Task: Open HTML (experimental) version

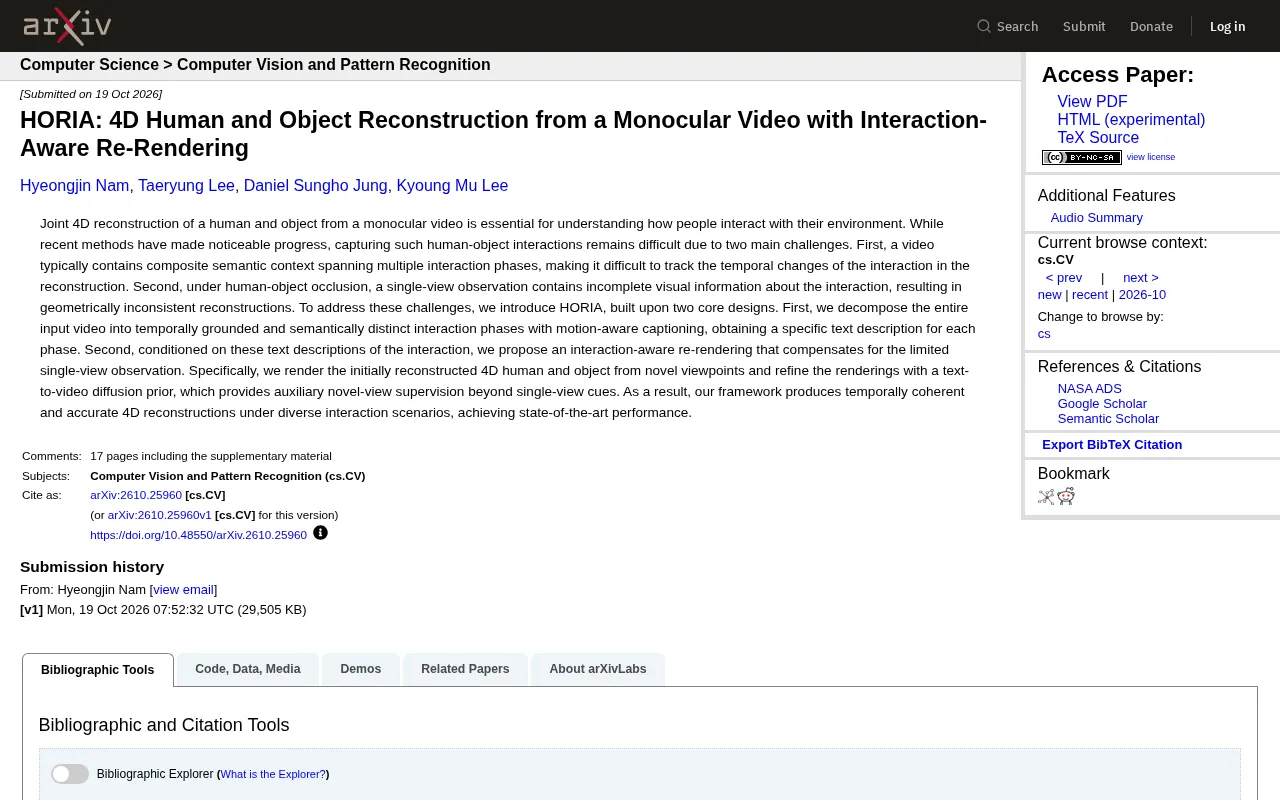Action: (x=1131, y=120)
